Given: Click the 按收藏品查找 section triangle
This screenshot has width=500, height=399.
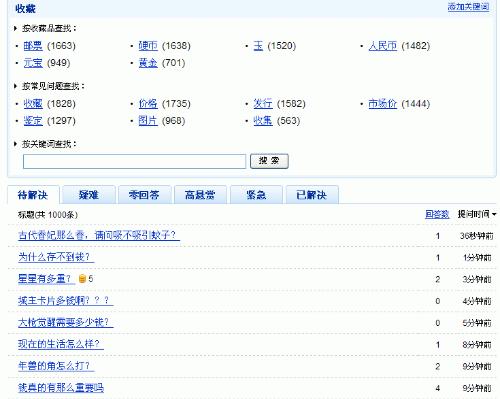Looking at the screenshot, I should 15,29.
